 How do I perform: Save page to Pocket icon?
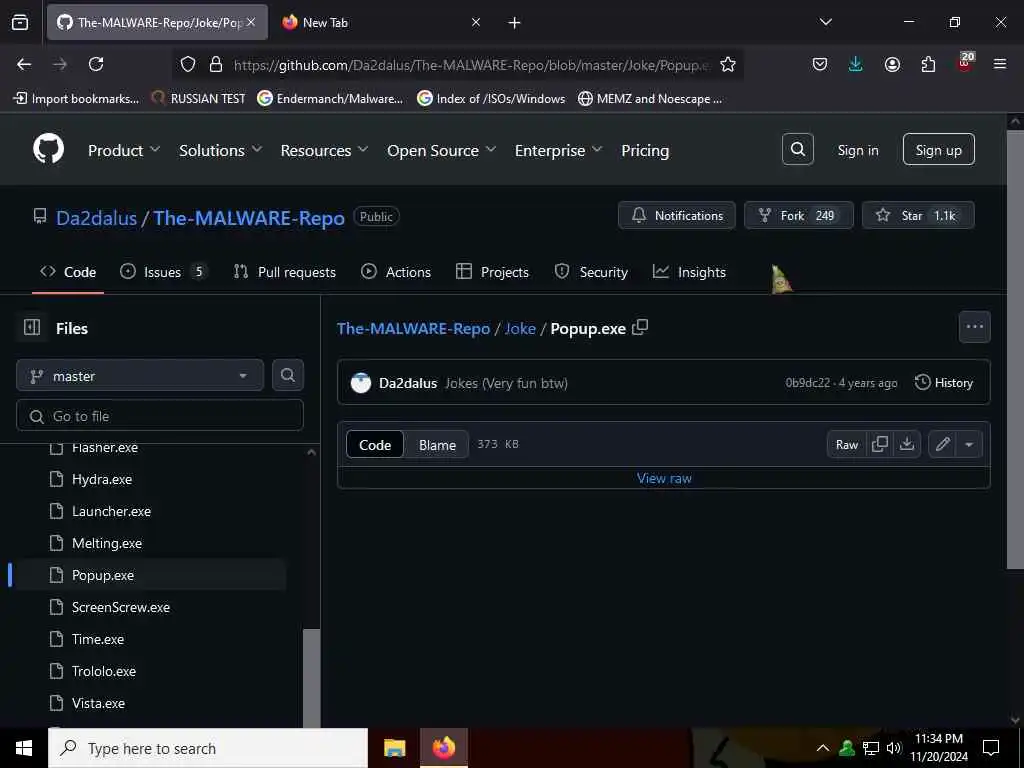[x=820, y=64]
